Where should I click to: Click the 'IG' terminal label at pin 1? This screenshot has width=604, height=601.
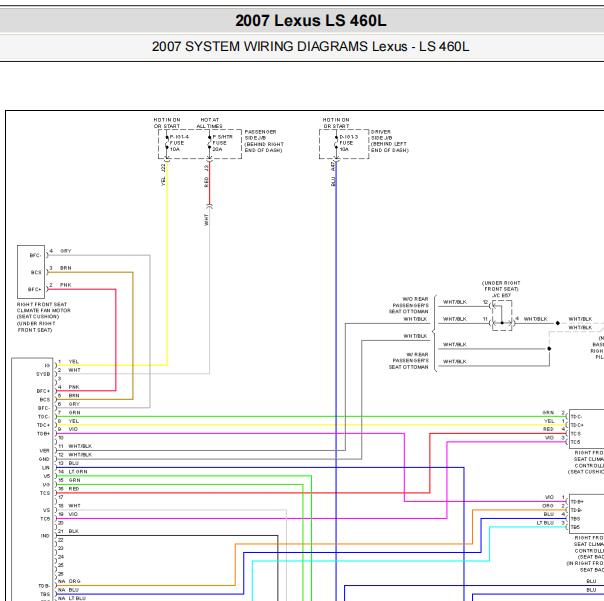[47, 366]
